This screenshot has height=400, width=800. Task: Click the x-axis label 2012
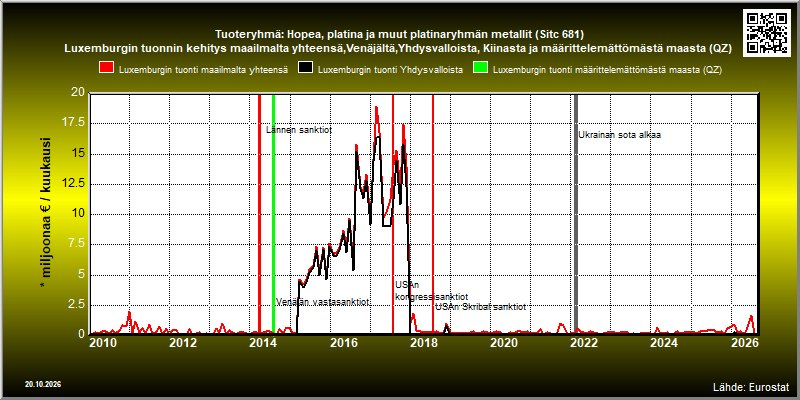point(183,342)
